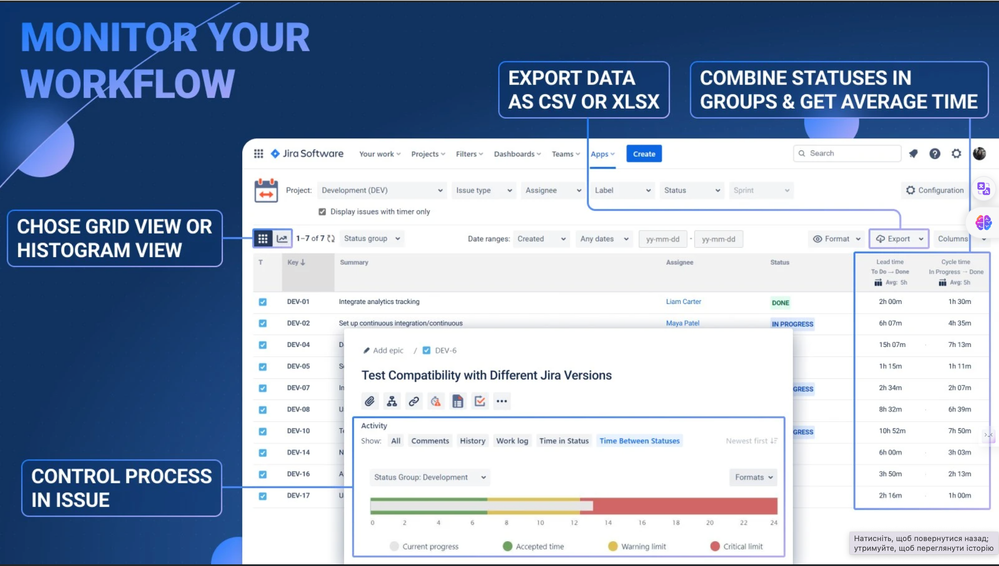Click the Key column sort arrow
This screenshot has width=999, height=566.
click(303, 263)
